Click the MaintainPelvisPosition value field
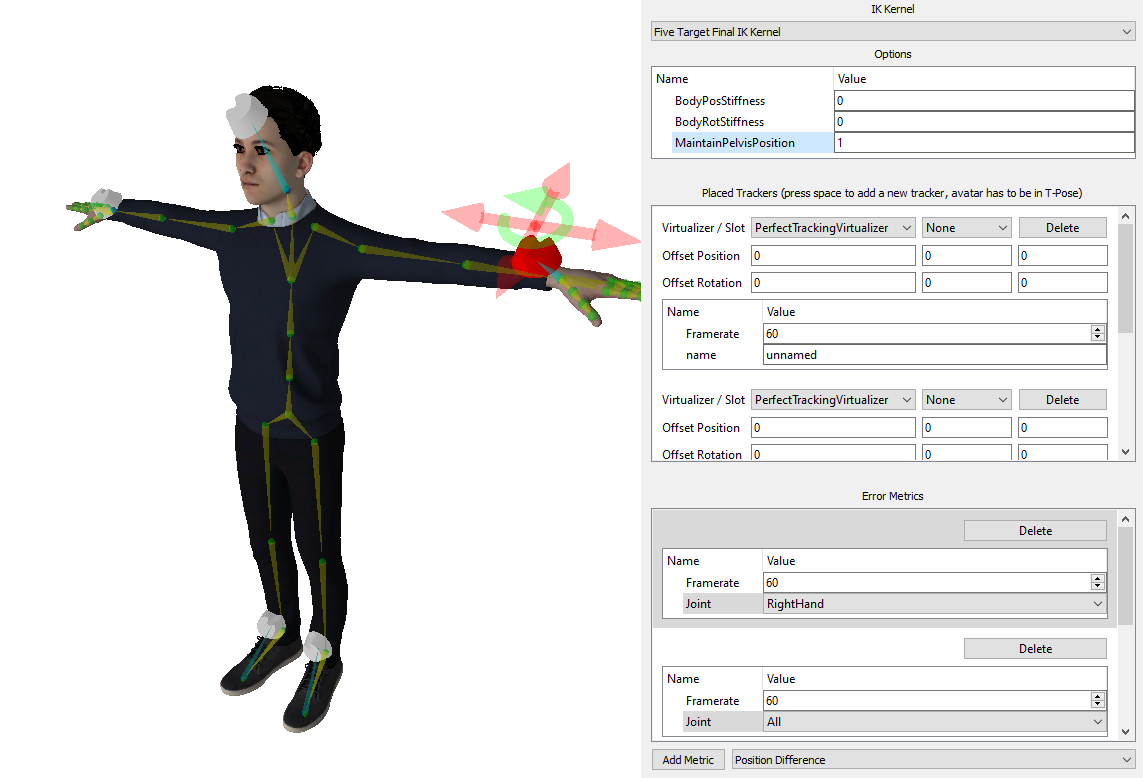Viewport: 1143px width, 778px height. coord(984,143)
